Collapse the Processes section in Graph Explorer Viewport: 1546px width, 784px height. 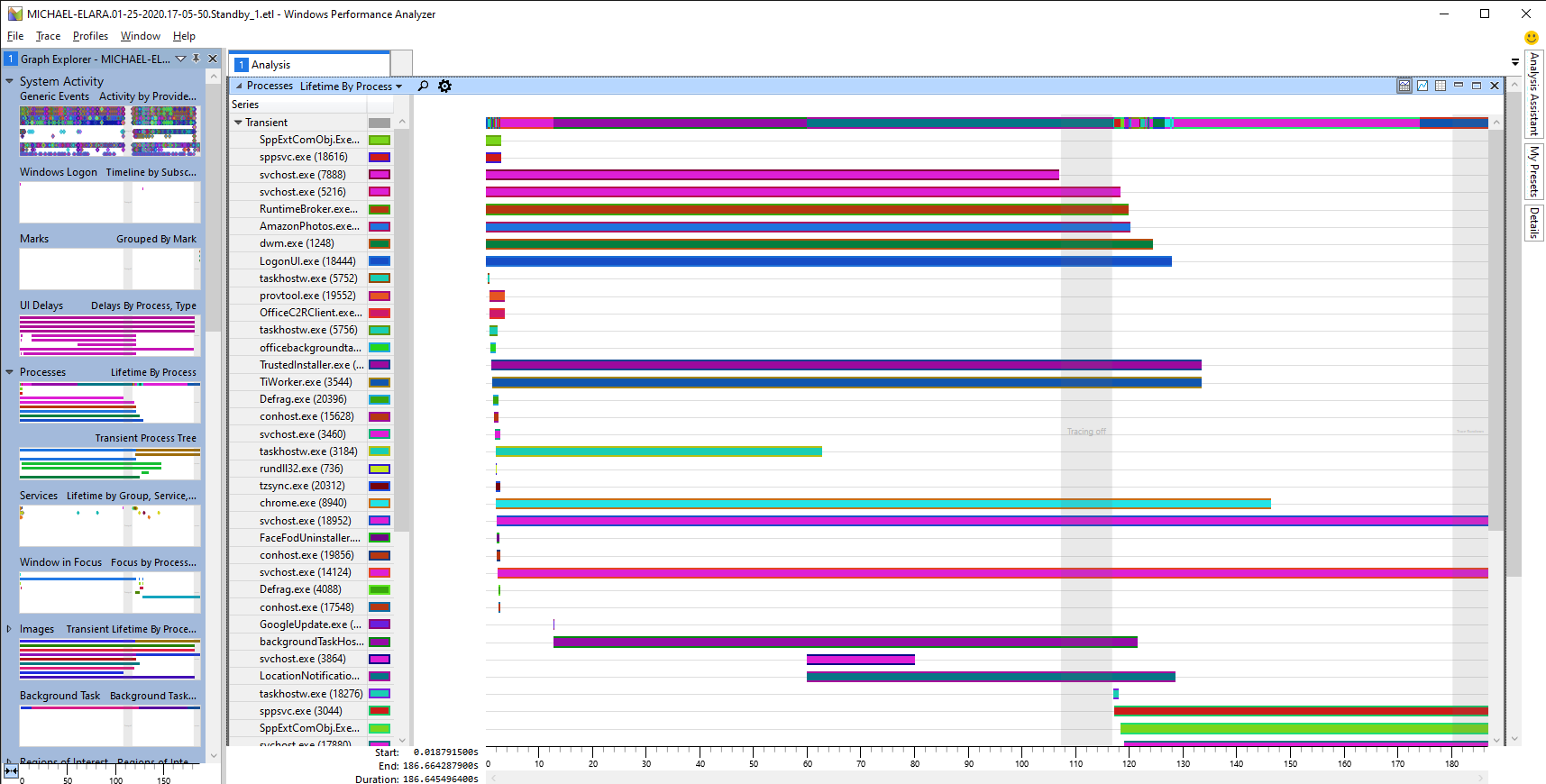pos(9,372)
